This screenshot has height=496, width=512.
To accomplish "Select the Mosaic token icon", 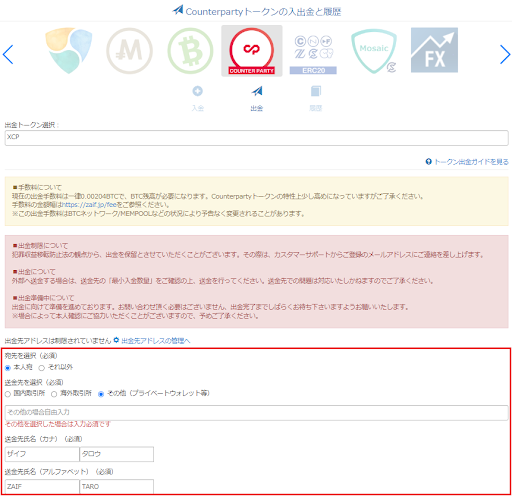I will tap(374, 51).
